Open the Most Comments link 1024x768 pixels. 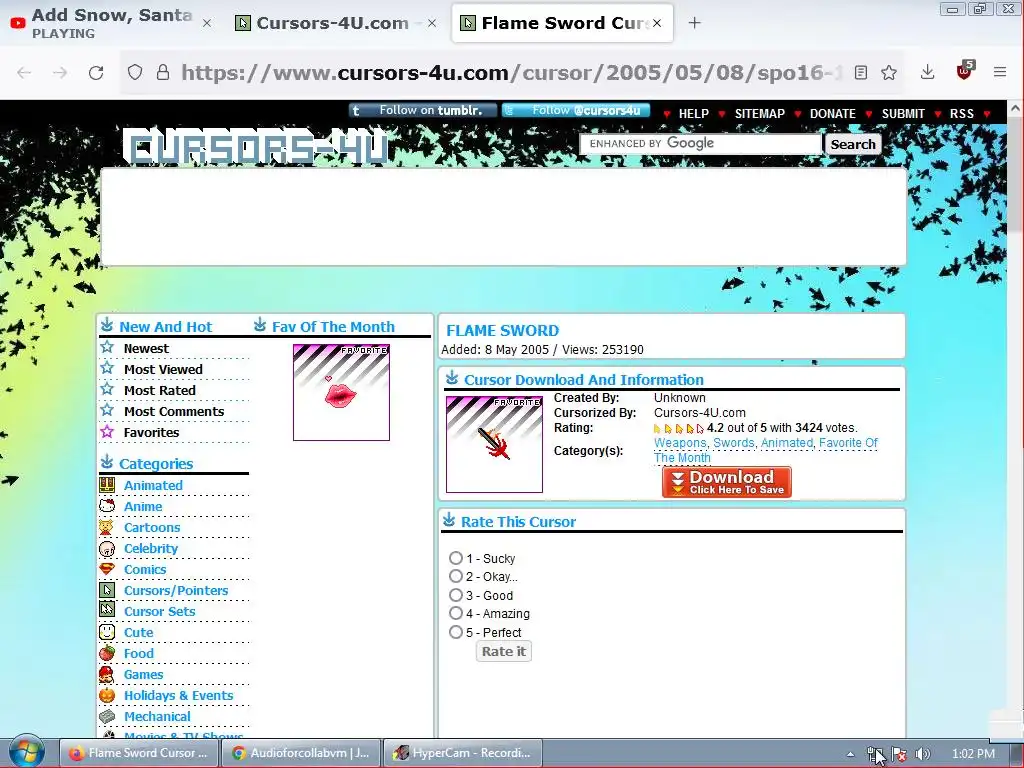coord(174,411)
